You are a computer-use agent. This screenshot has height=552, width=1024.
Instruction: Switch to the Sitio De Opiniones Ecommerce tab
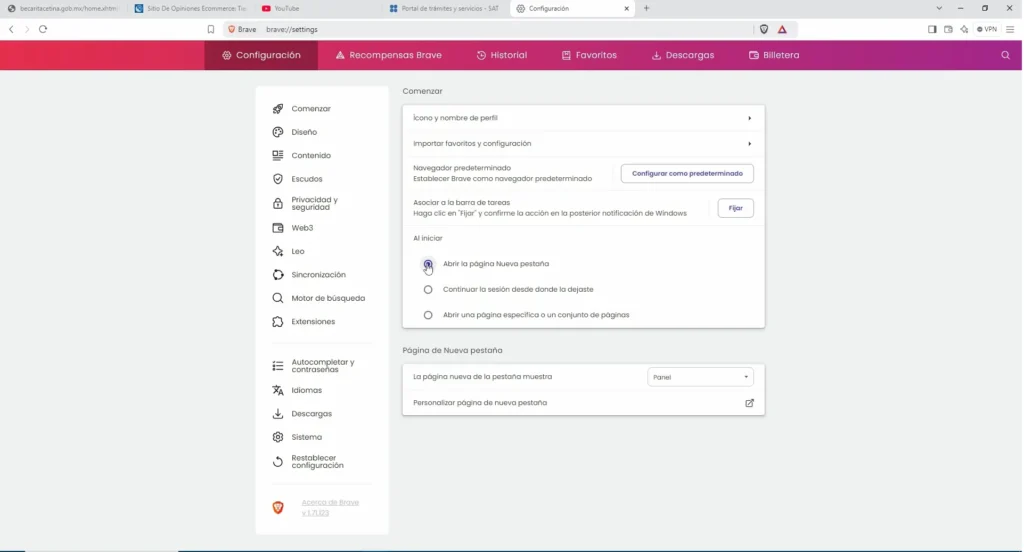tap(191, 8)
